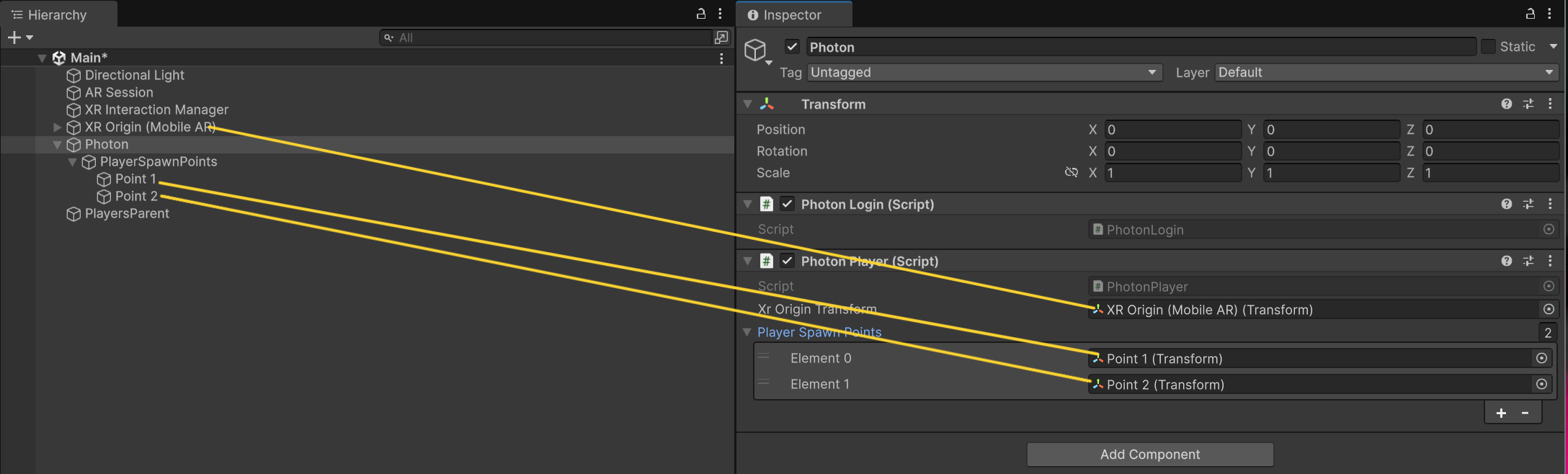Open Photon Player kebab menu
The height and width of the screenshot is (474, 1568).
click(x=1550, y=261)
